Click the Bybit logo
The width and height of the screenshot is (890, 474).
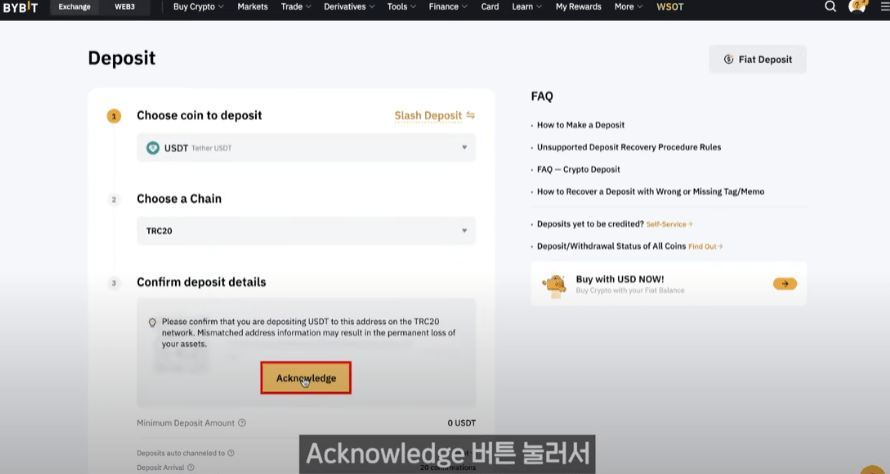tap(20, 7)
